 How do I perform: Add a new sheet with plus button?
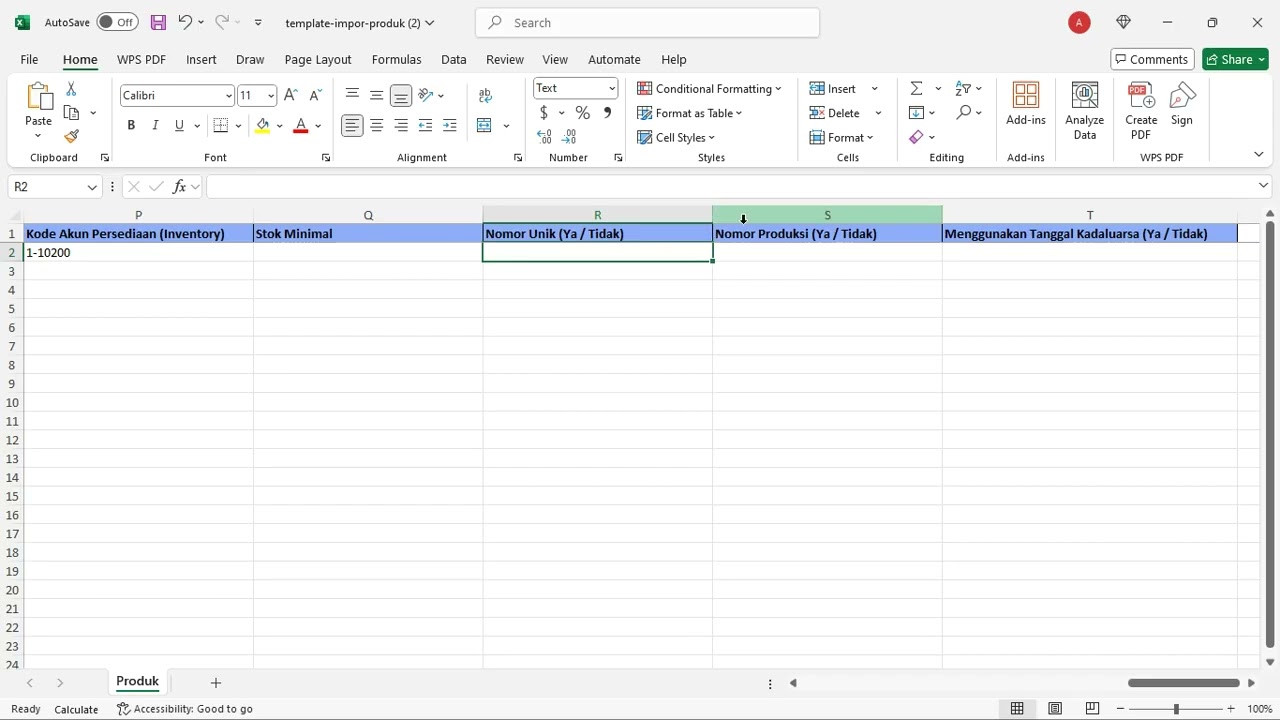tap(216, 682)
